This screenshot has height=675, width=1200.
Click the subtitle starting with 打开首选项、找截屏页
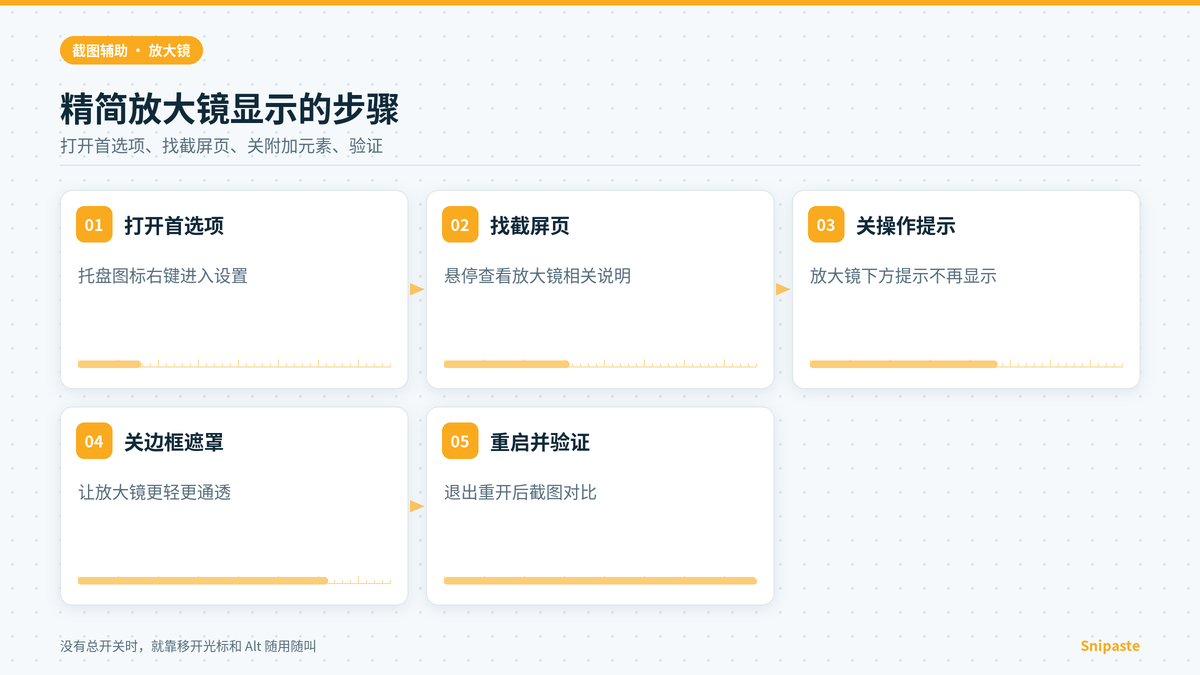pos(221,146)
